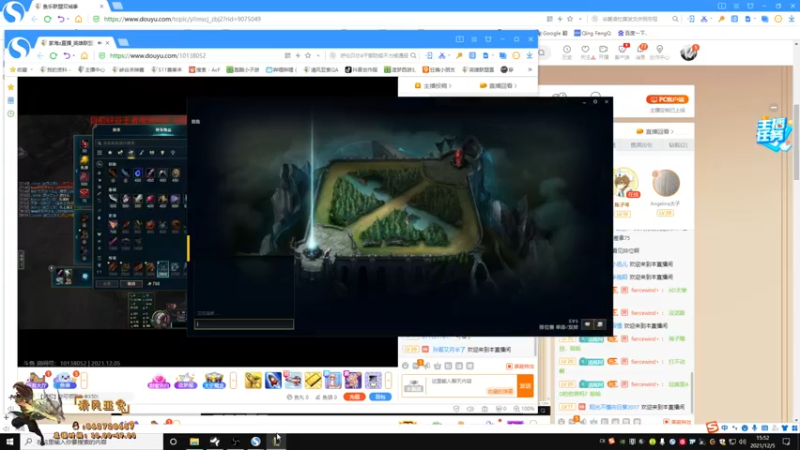Open the Qing FengQ bookmark in the back window
The width and height of the screenshot is (800, 450).
(x=592, y=33)
